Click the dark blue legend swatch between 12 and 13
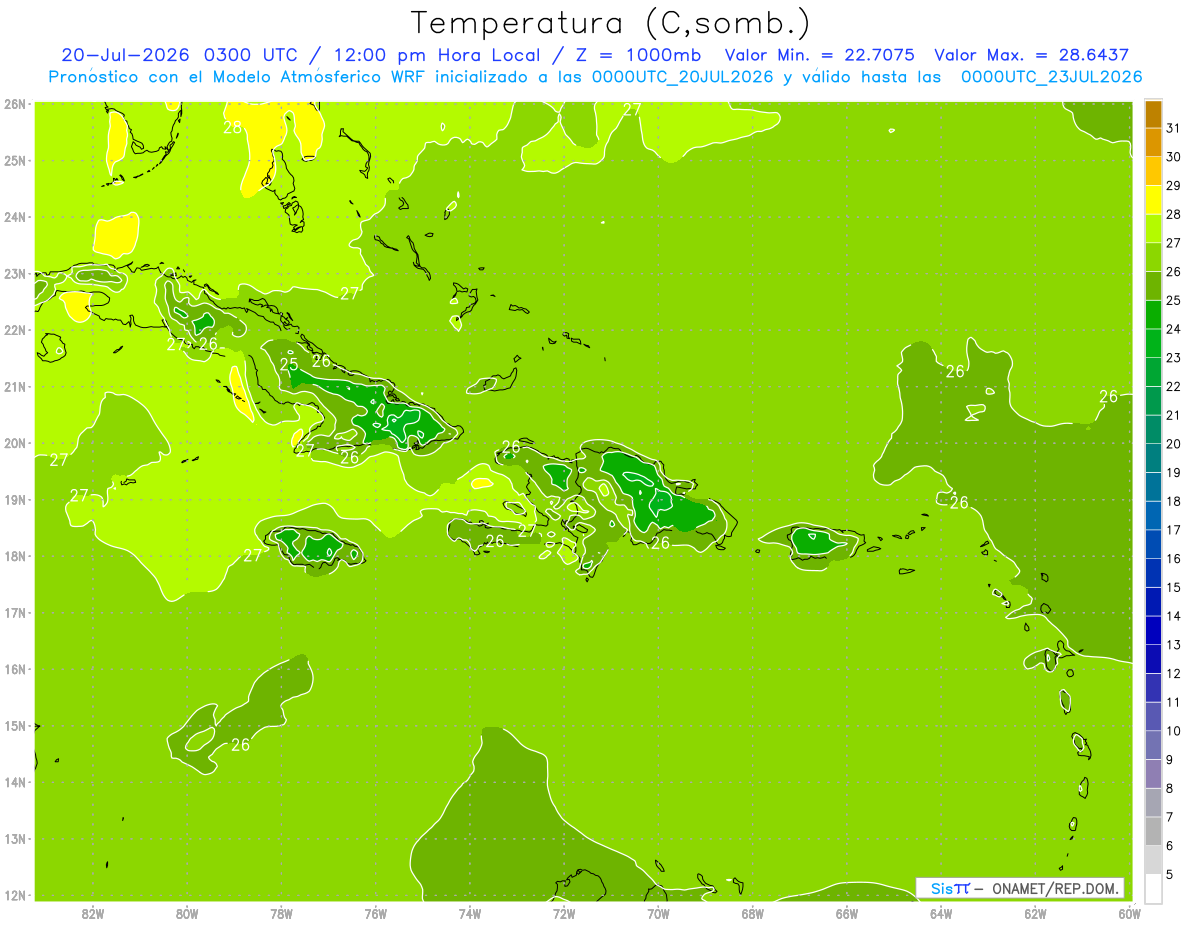Viewport: 1200px width, 927px height. click(x=1153, y=660)
